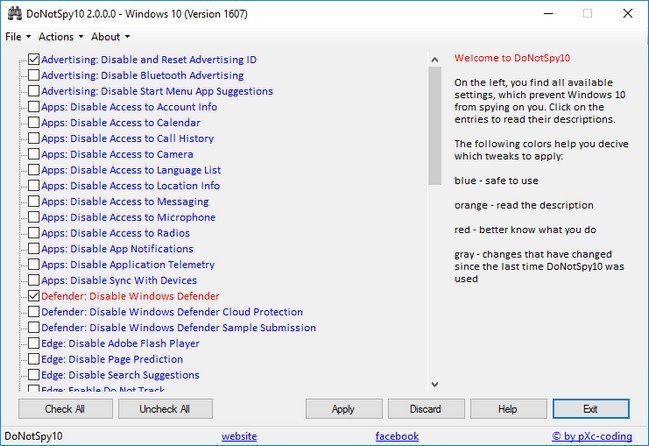Apply the selected tweaks
Screen dimensions: 649x446
coord(343,409)
